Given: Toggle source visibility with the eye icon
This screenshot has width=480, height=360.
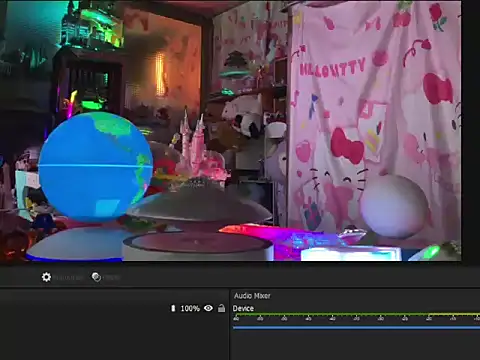Looking at the screenshot, I should [x=208, y=308].
